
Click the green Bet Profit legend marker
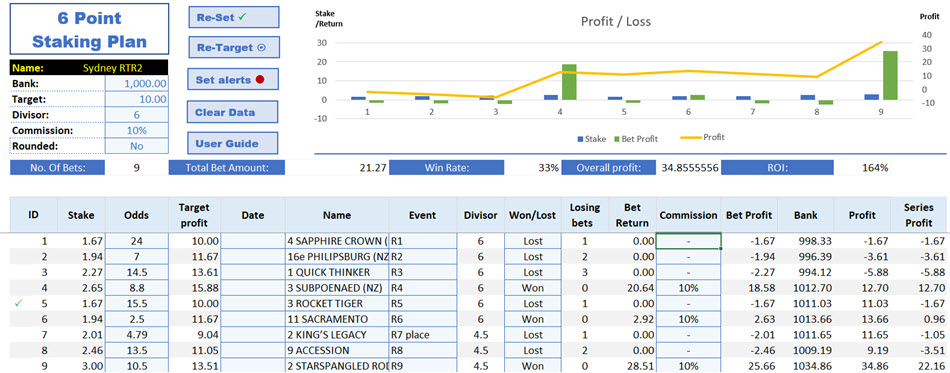617,139
